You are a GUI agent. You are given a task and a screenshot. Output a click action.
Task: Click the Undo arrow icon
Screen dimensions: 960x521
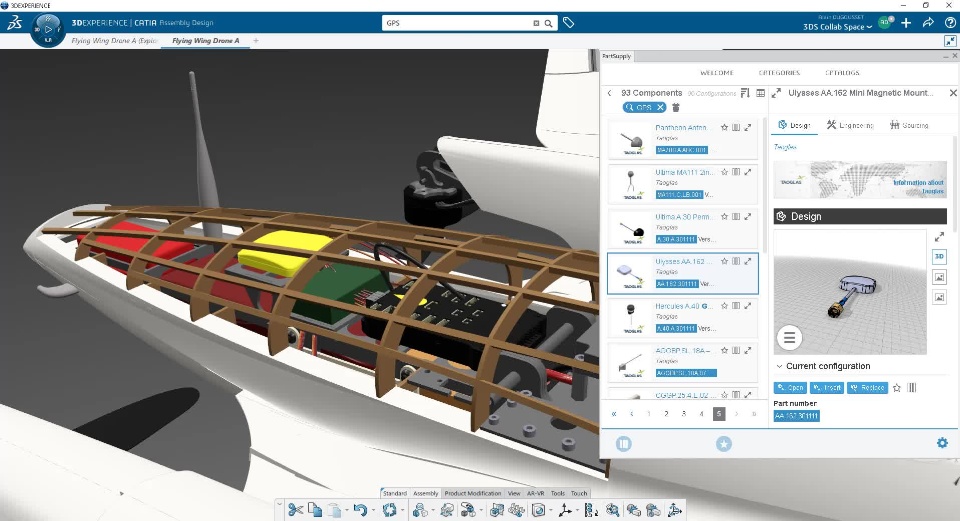[360, 509]
